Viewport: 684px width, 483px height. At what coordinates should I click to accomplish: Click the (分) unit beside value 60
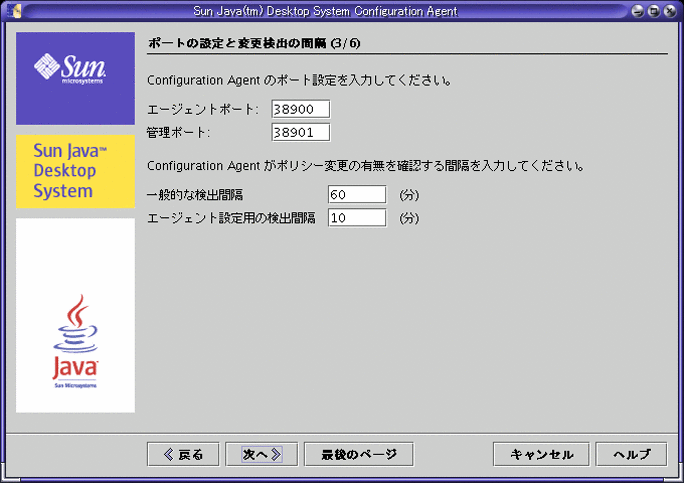click(x=409, y=195)
